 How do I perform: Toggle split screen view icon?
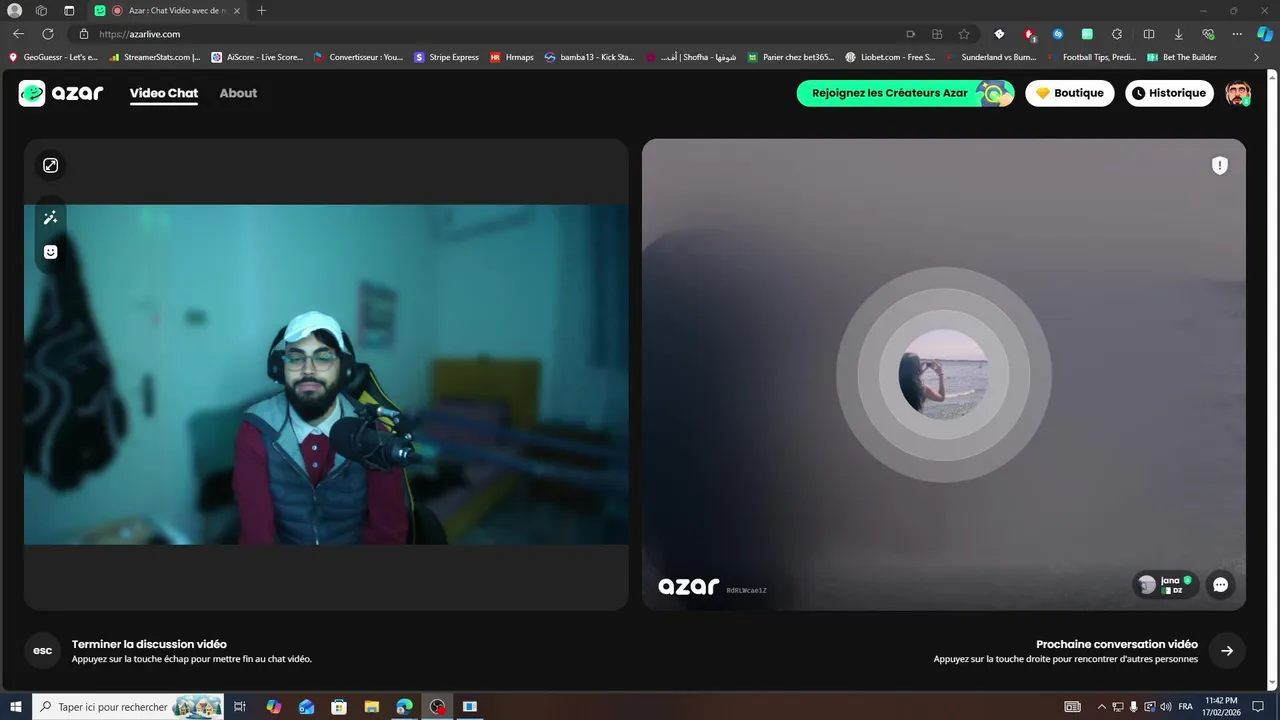coord(1149,34)
